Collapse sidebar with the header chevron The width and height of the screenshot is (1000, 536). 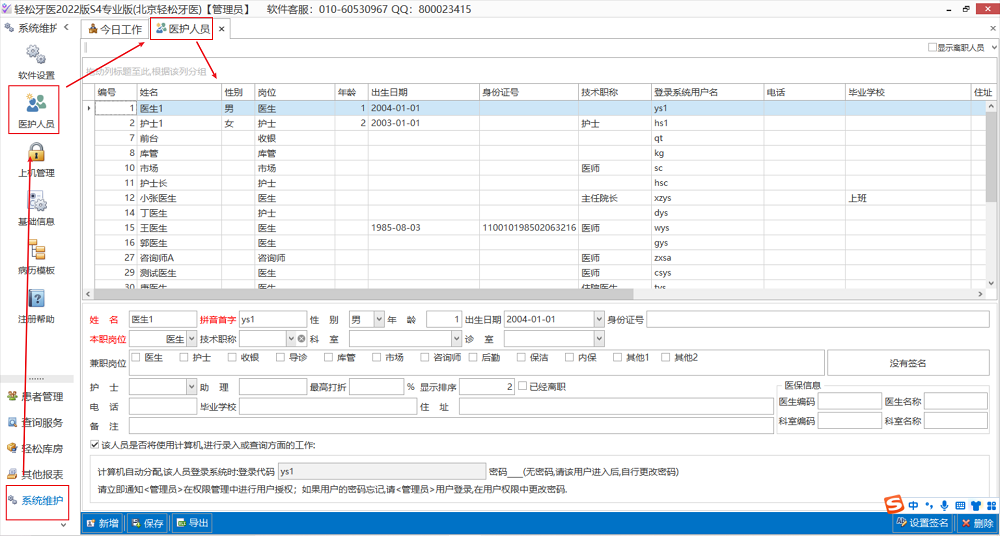(66, 27)
